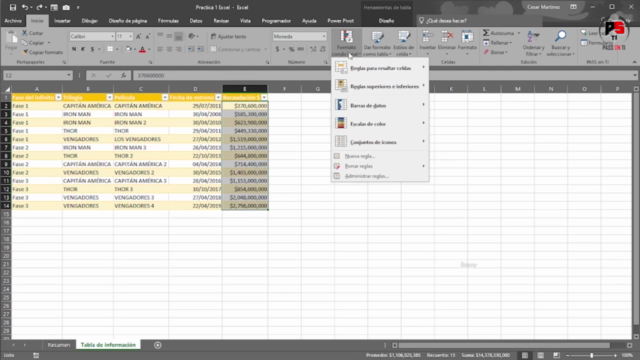Choose Administrar reglas option
Viewport: 640px width, 360px height.
[x=380, y=176]
